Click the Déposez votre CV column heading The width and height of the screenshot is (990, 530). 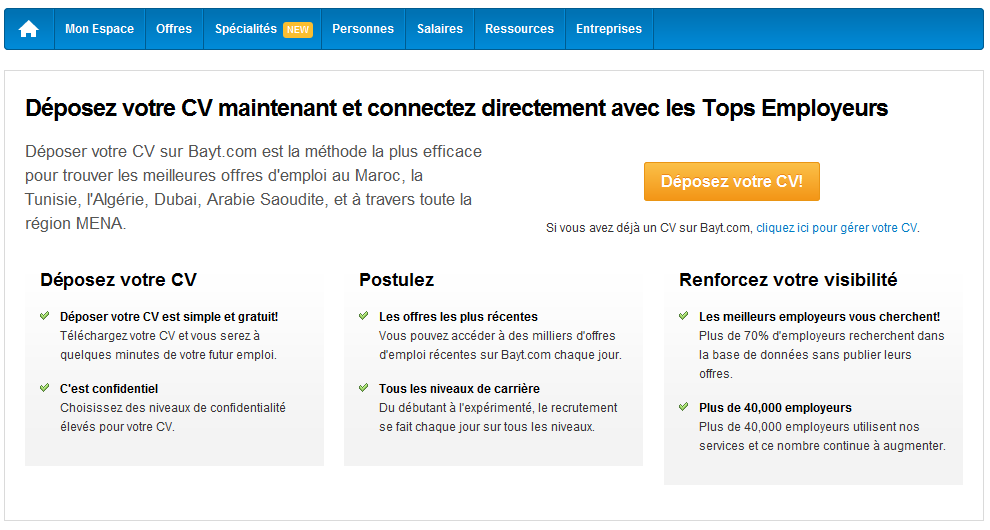click(x=119, y=280)
